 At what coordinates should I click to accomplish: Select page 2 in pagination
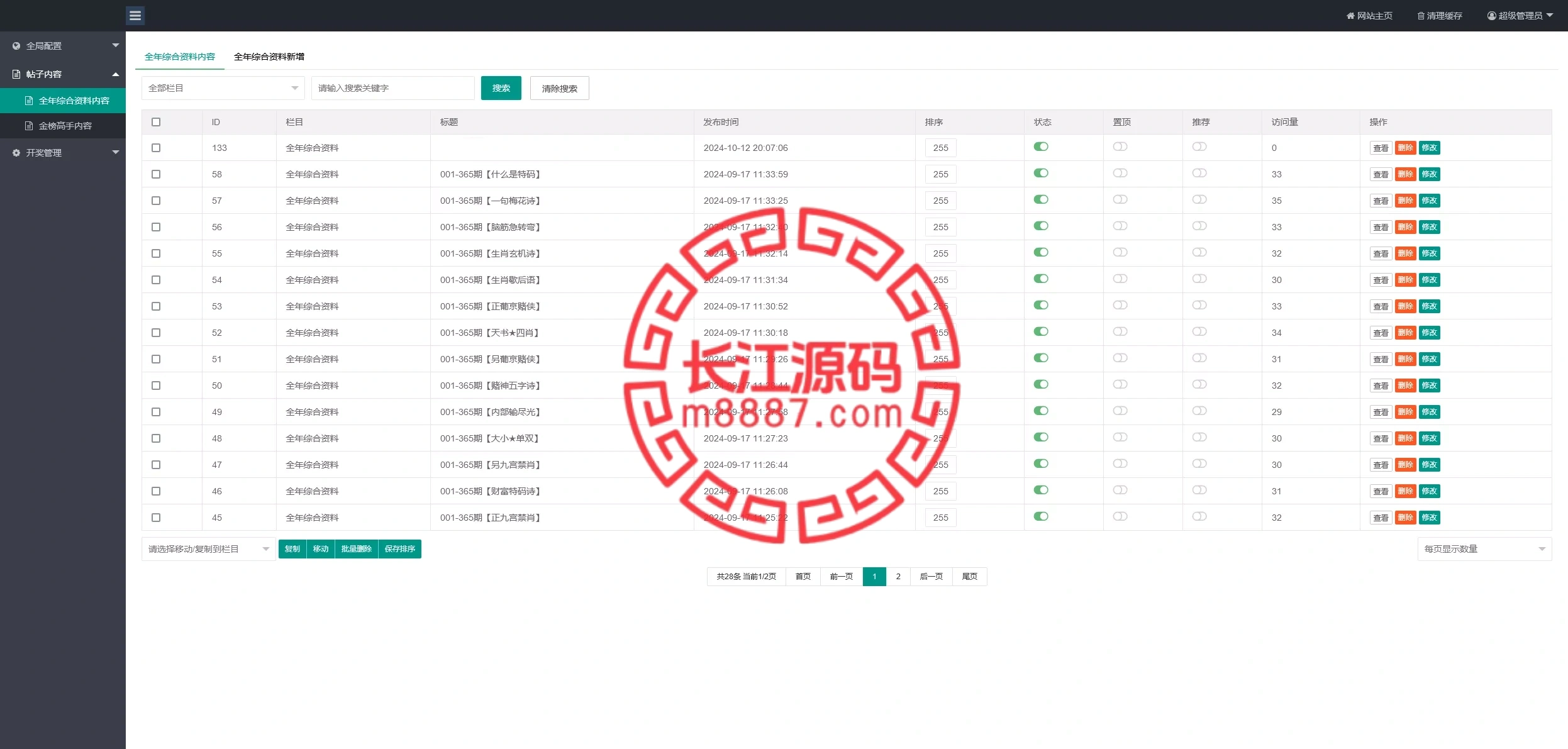point(898,577)
